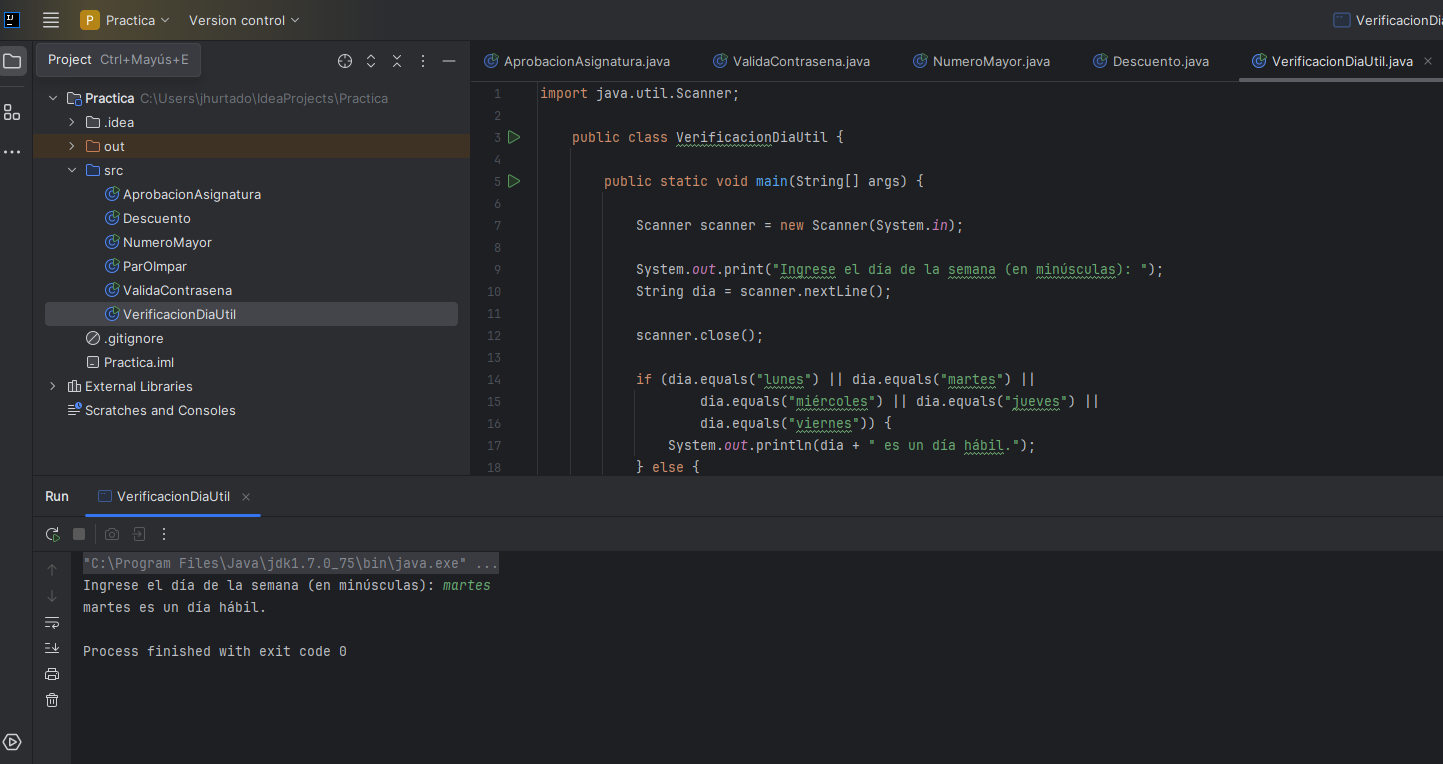The height and width of the screenshot is (764, 1443).
Task: Click Select Opened File target icon
Action: 345,61
